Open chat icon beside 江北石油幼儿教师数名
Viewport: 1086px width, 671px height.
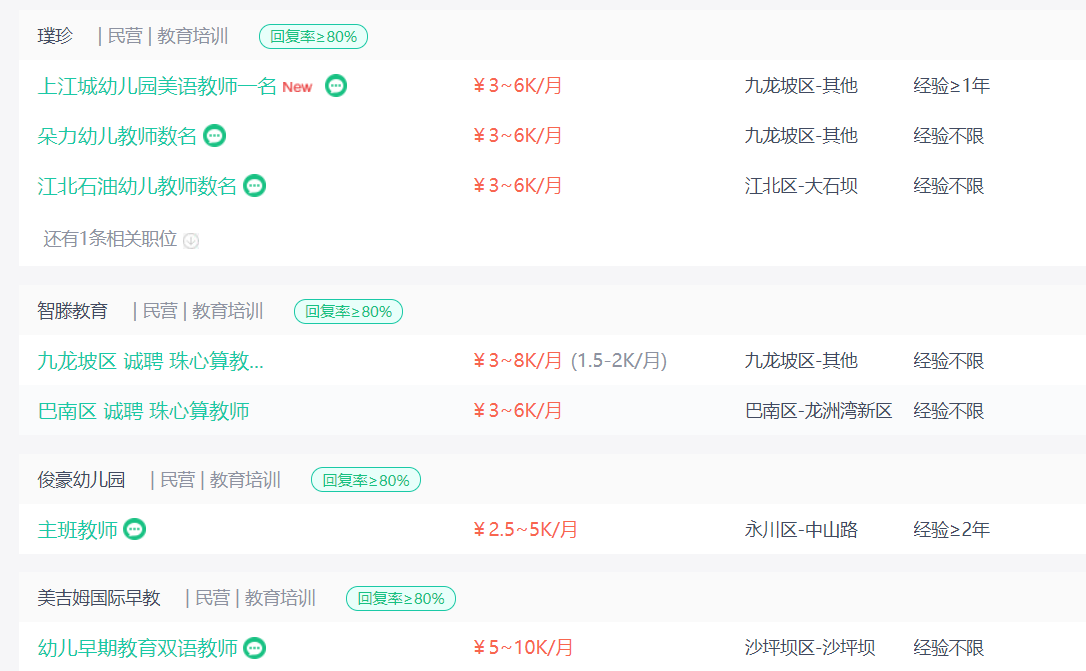pos(255,186)
